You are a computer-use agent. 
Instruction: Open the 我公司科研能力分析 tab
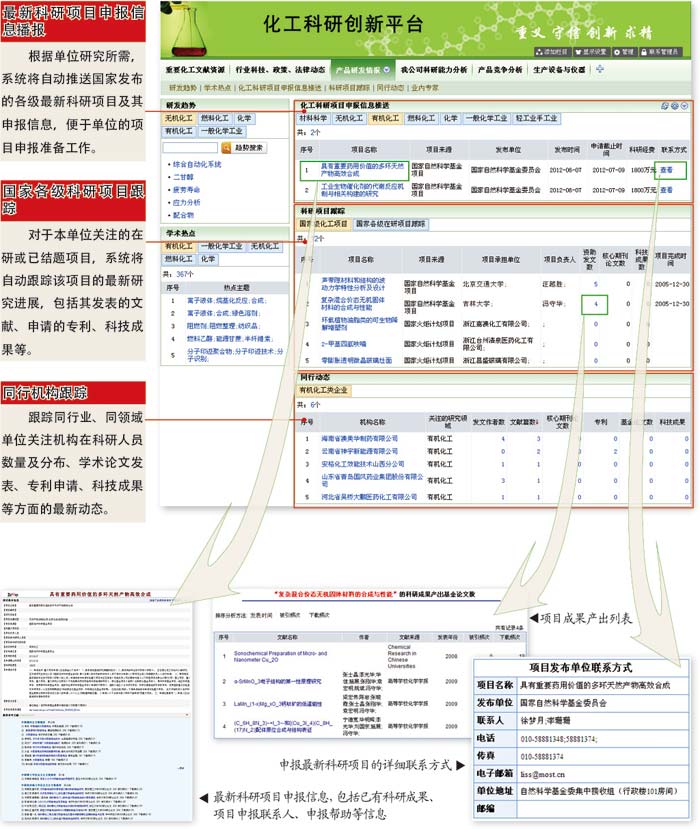pyautogui.click(x=434, y=70)
